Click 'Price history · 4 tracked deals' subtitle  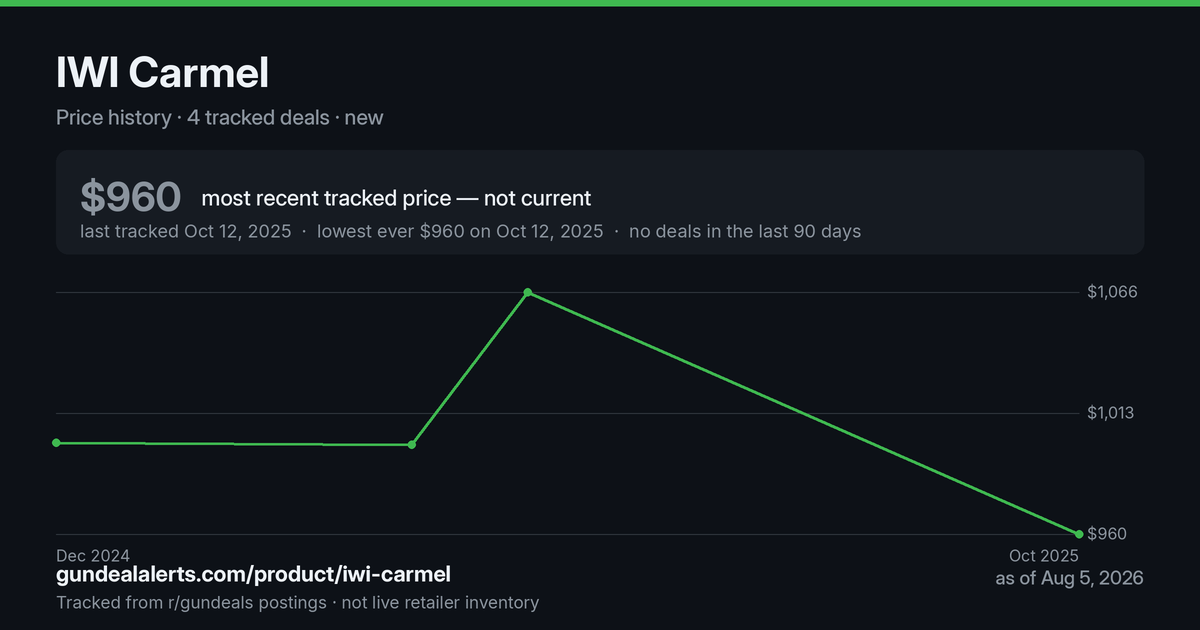click(192, 117)
